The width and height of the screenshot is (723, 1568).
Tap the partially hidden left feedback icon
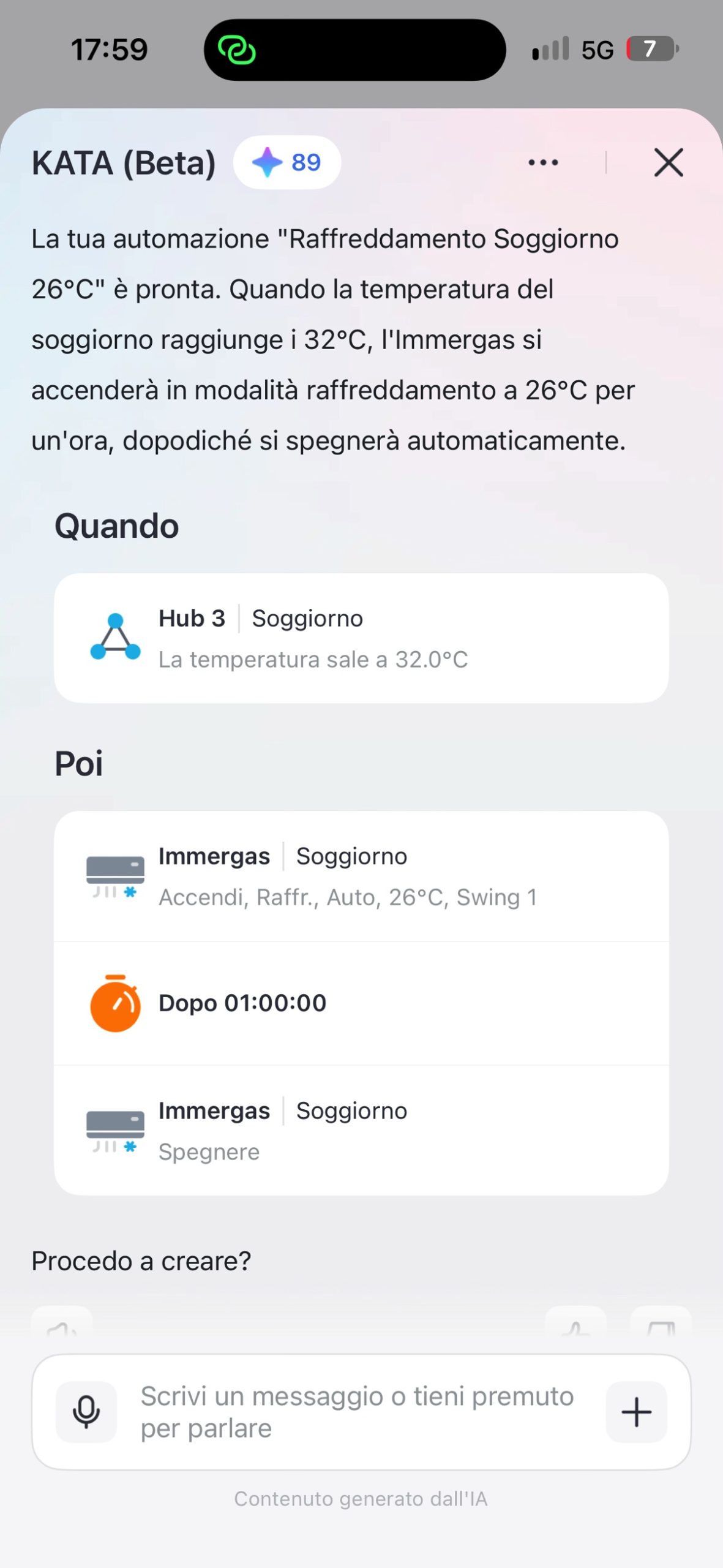pos(62,1324)
